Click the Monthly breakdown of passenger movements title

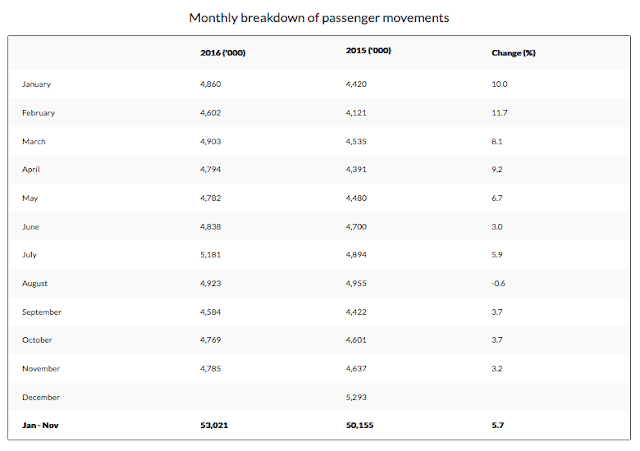[319, 18]
